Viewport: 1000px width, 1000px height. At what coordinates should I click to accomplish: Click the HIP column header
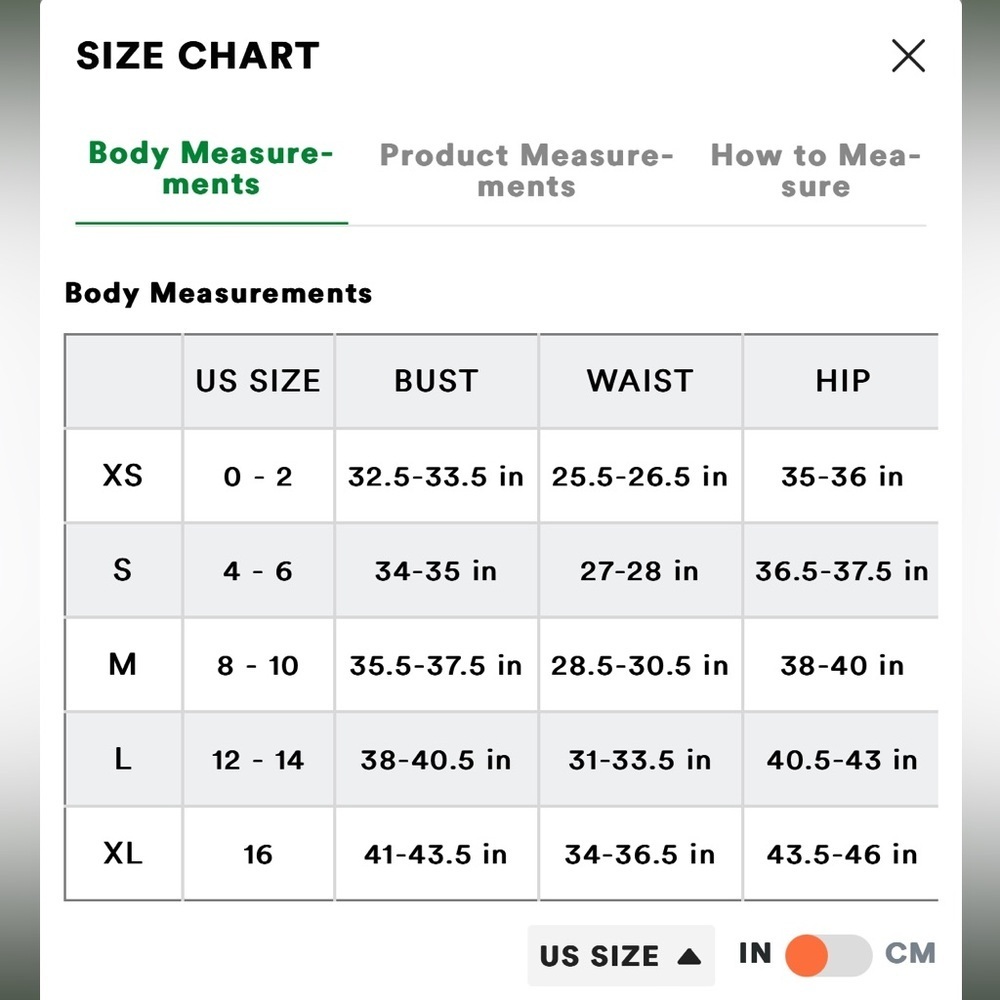tap(842, 381)
